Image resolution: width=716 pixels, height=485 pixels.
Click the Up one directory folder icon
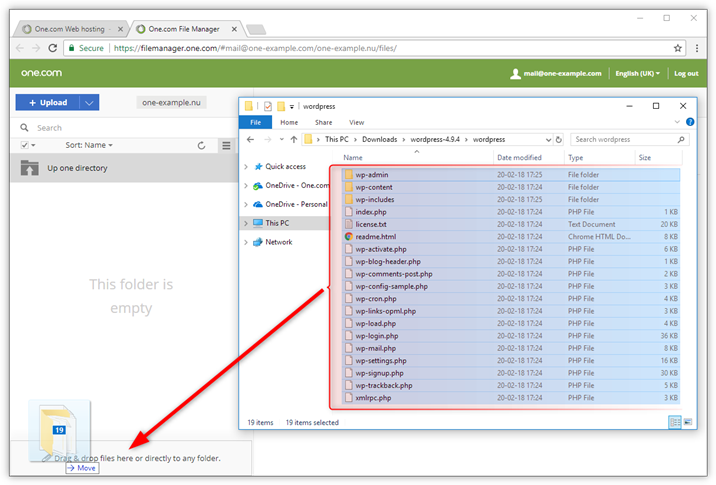pyautogui.click(x=29, y=168)
